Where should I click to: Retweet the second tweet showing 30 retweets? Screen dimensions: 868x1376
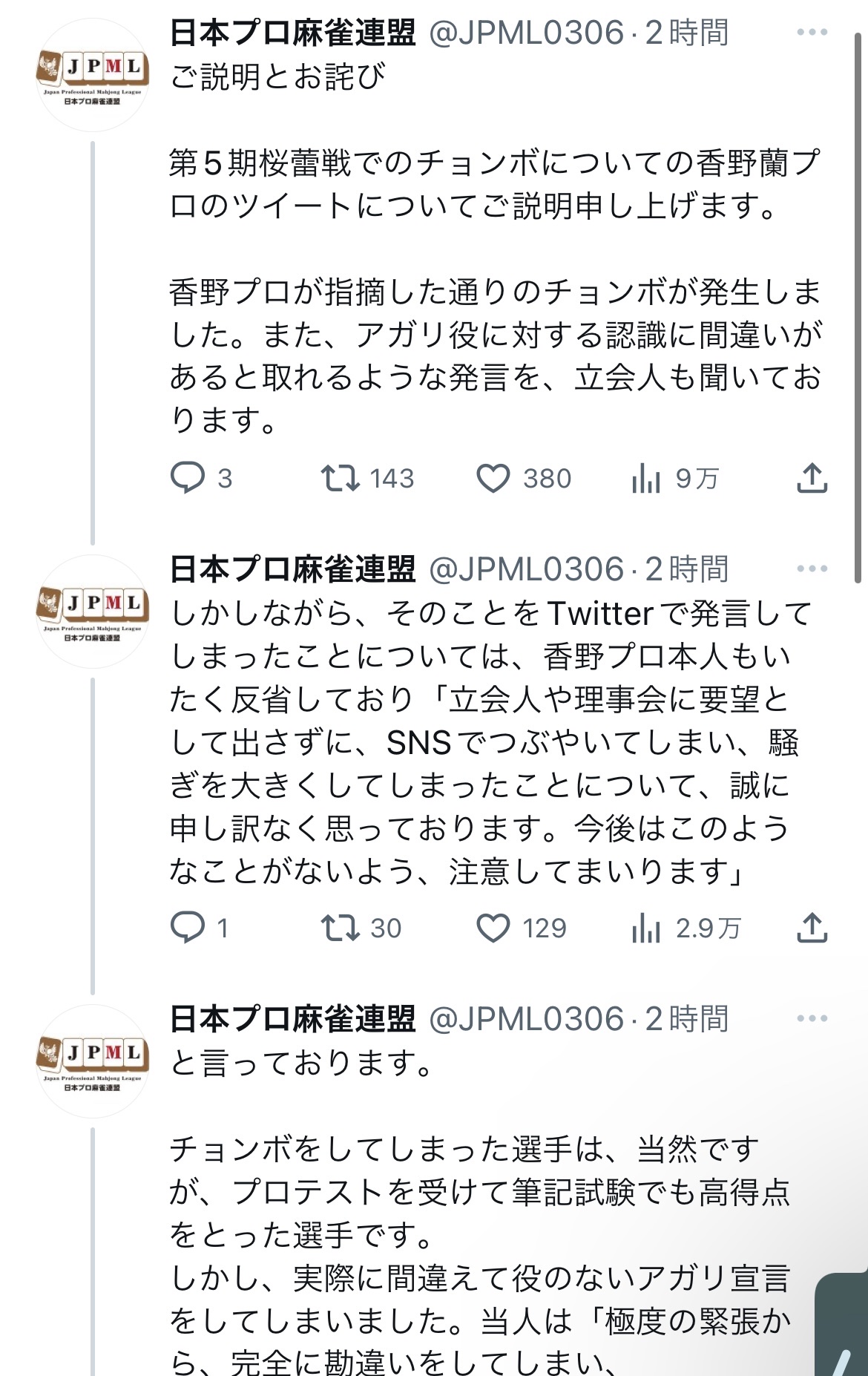(340, 928)
